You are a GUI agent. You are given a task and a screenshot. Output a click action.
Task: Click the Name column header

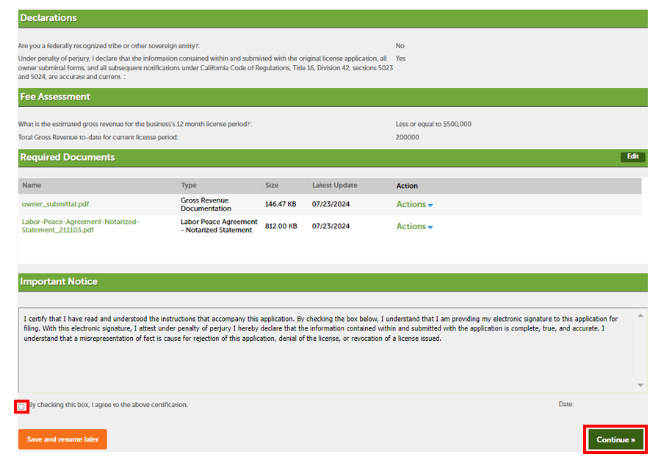pos(32,185)
